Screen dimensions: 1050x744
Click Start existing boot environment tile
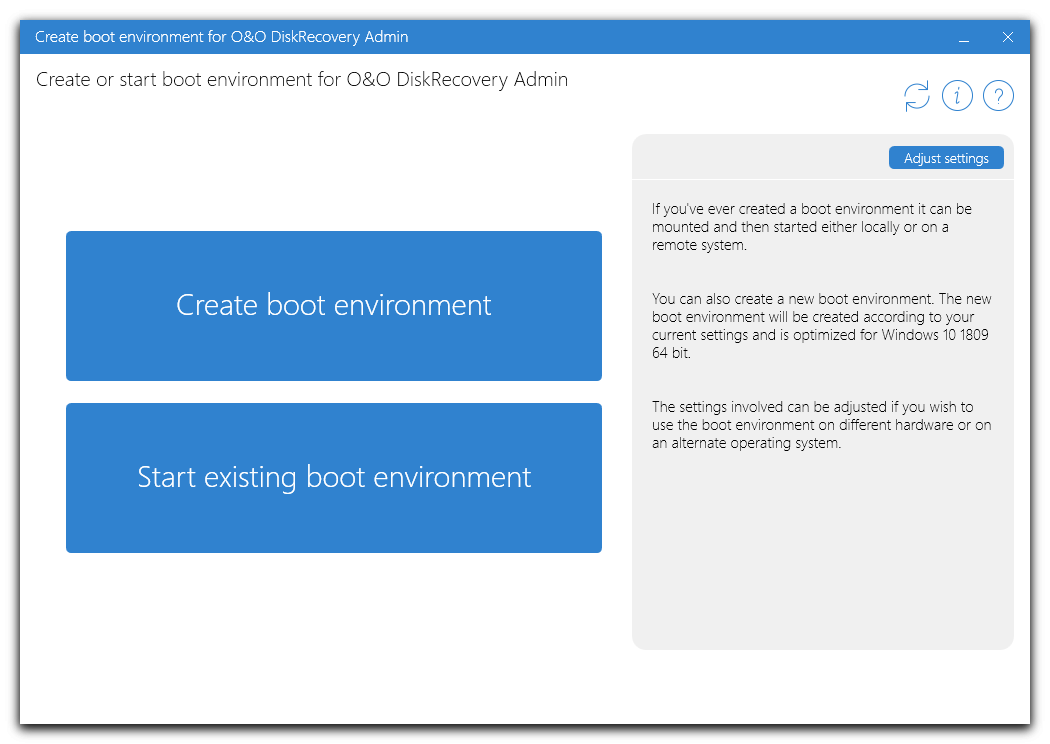[x=333, y=477]
